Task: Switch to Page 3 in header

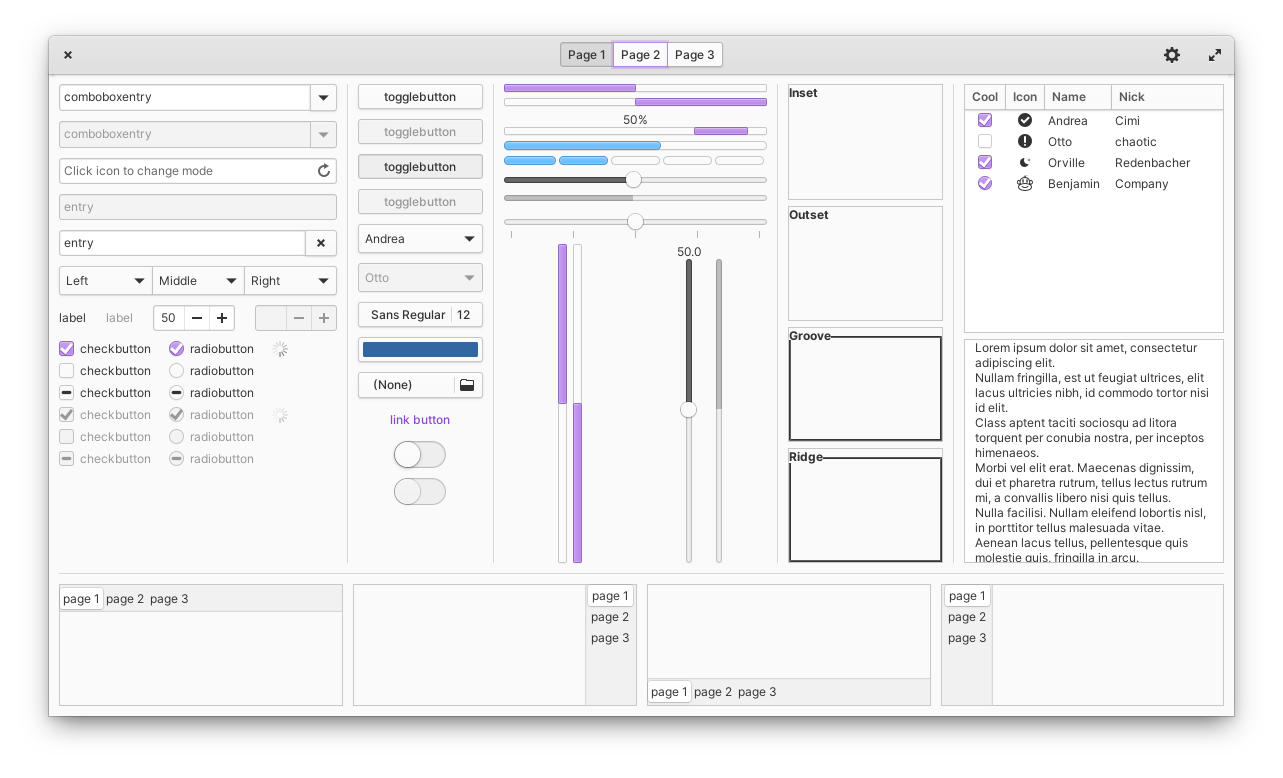Action: coord(695,55)
